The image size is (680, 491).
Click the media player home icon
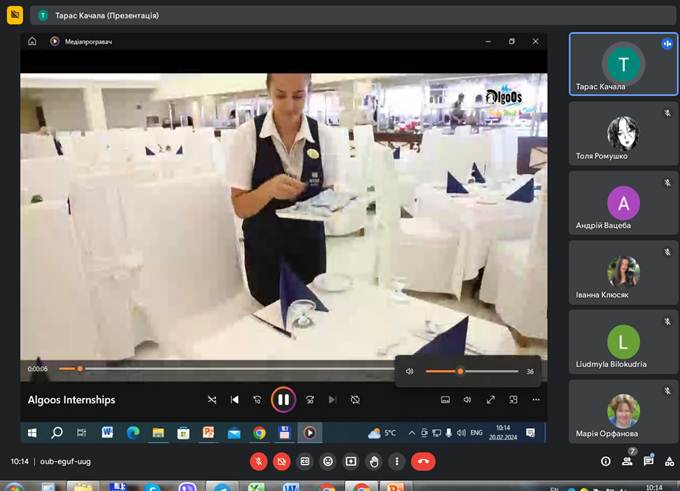(32, 41)
